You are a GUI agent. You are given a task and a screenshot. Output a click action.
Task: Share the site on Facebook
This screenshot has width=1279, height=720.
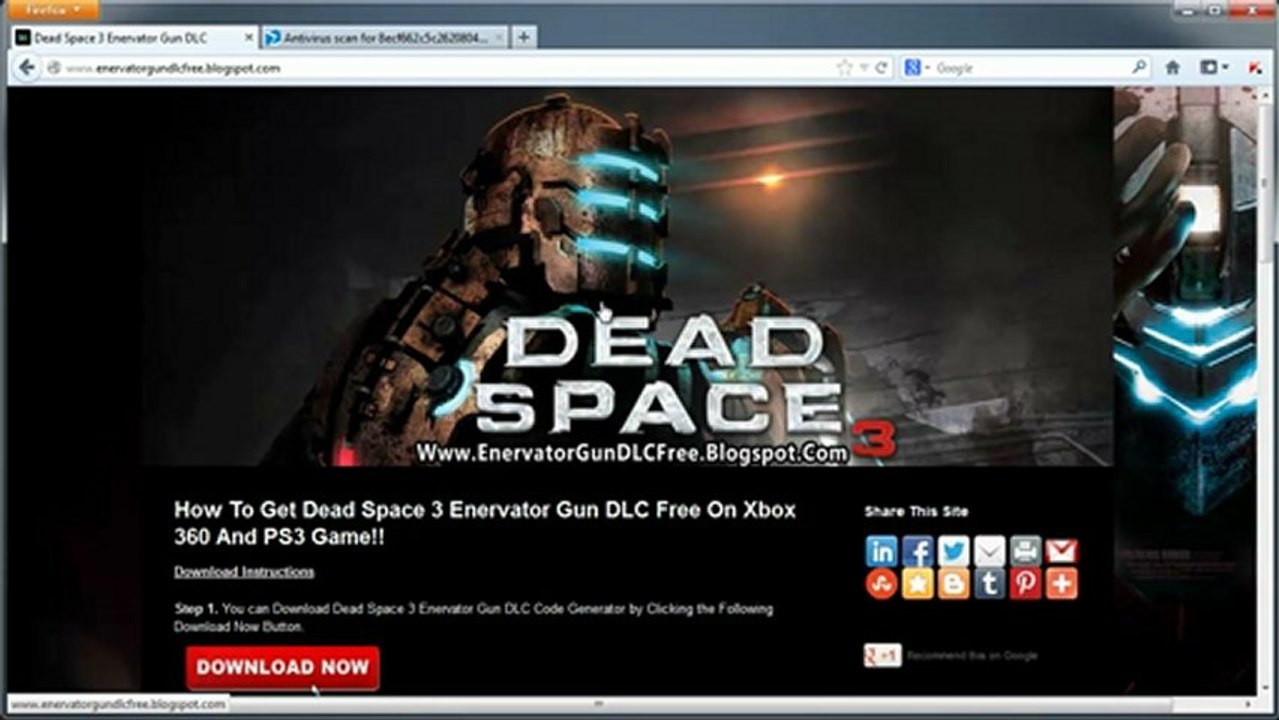pos(918,551)
